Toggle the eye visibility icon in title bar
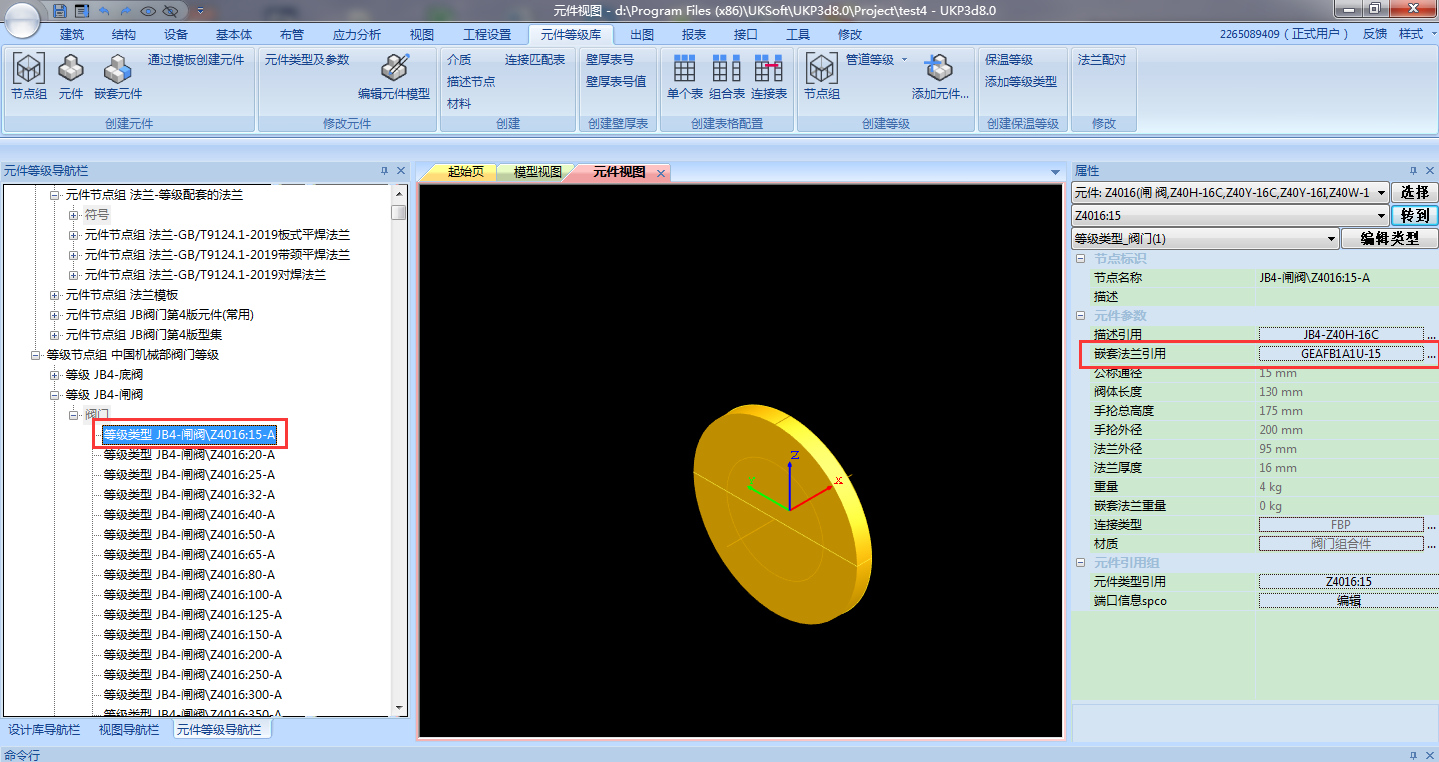This screenshot has height=762, width=1439. pyautogui.click(x=147, y=10)
